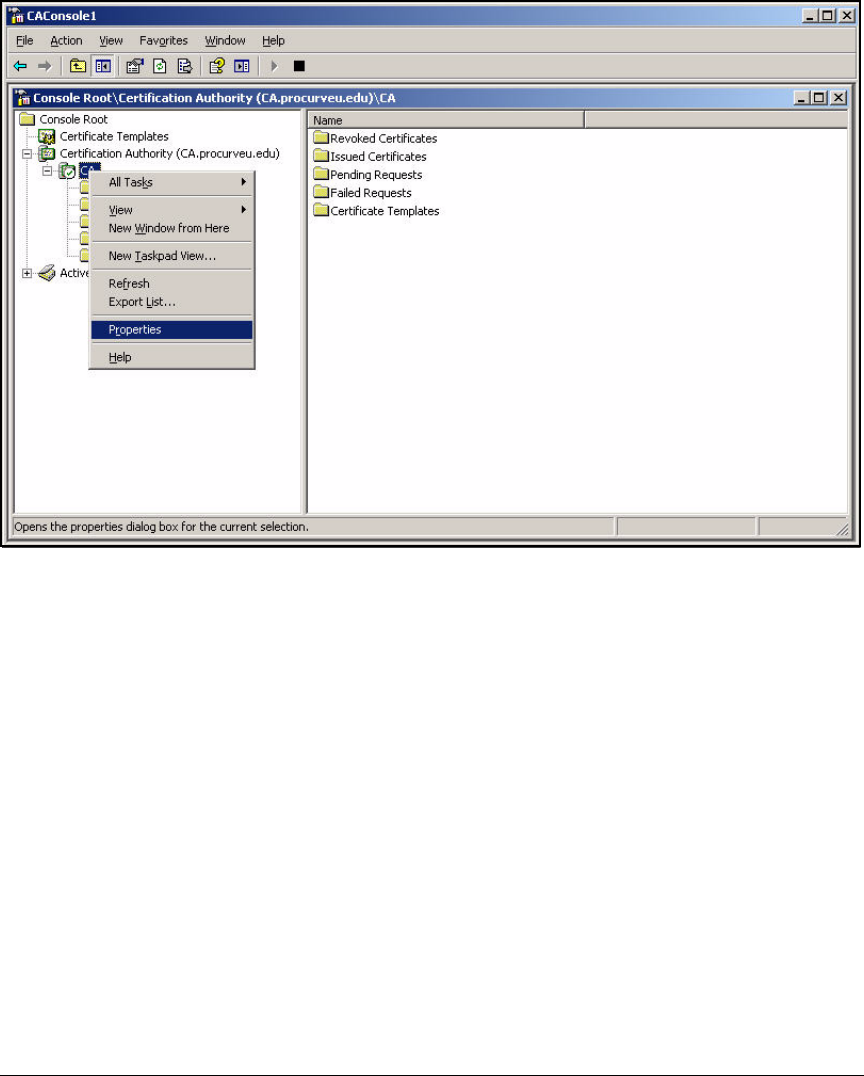Click the Failed Requests folder icon
This screenshot has height=1076, width=864.
pos(321,192)
